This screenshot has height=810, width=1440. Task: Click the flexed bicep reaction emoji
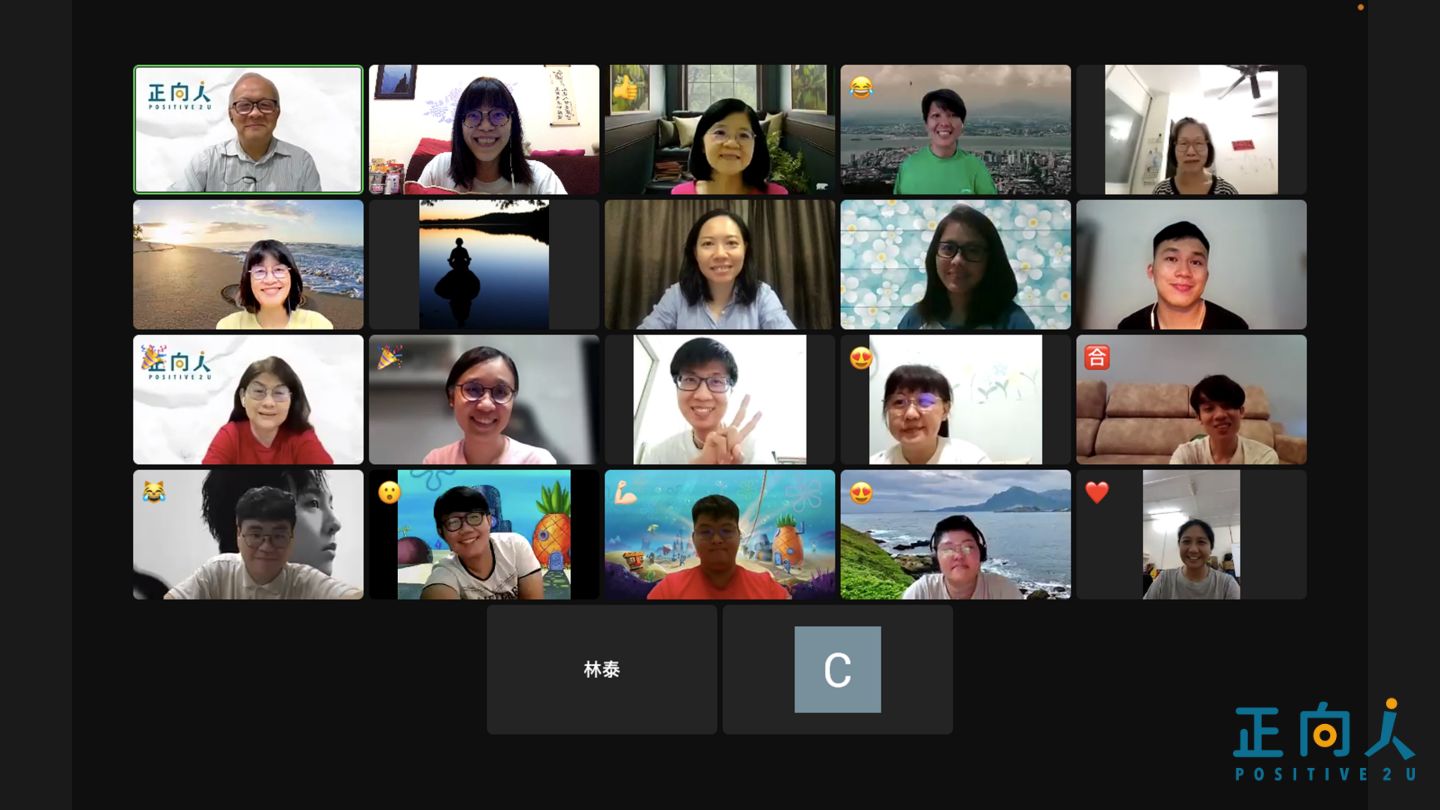pyautogui.click(x=625, y=492)
